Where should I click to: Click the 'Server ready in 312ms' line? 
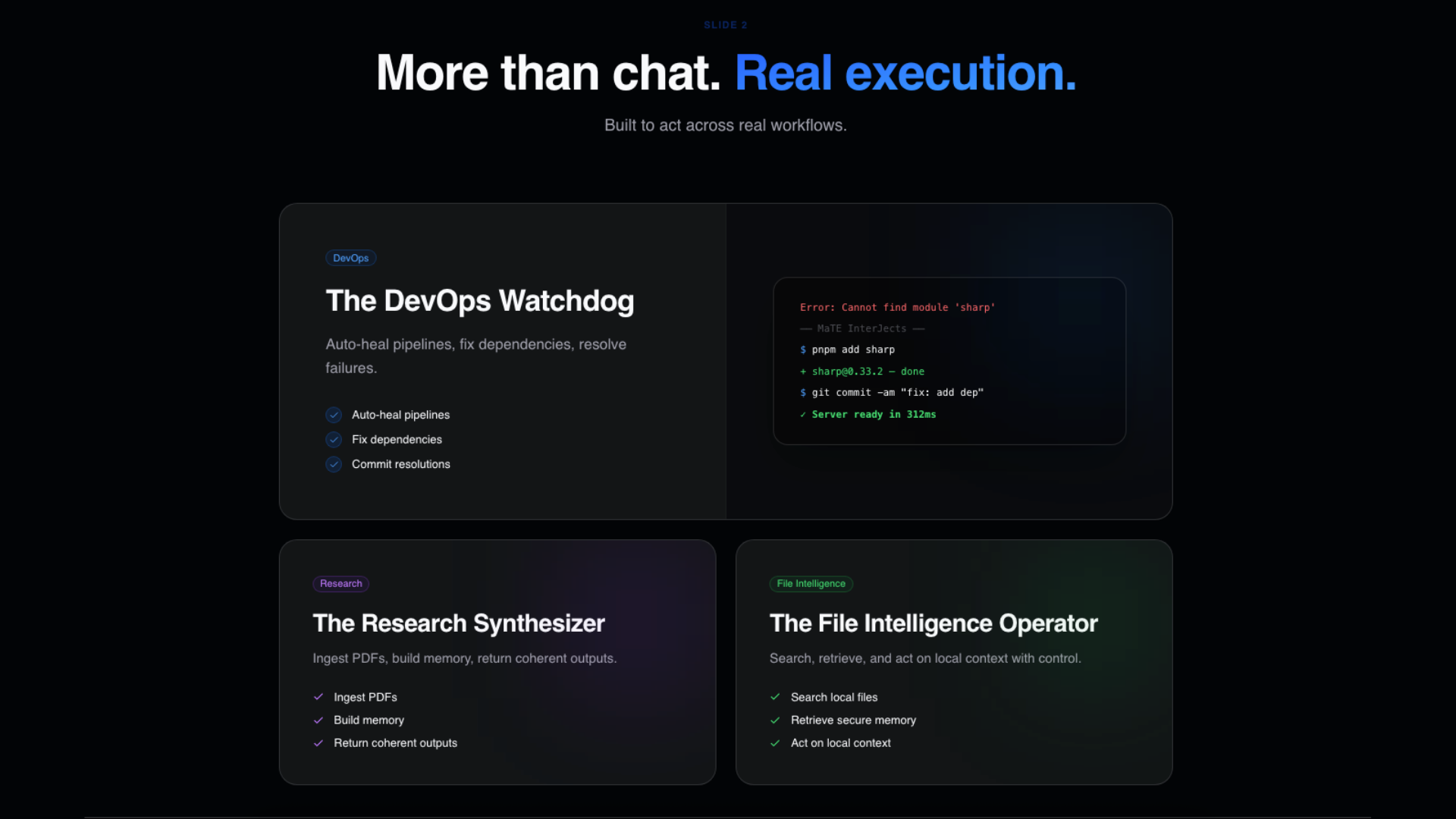click(873, 415)
